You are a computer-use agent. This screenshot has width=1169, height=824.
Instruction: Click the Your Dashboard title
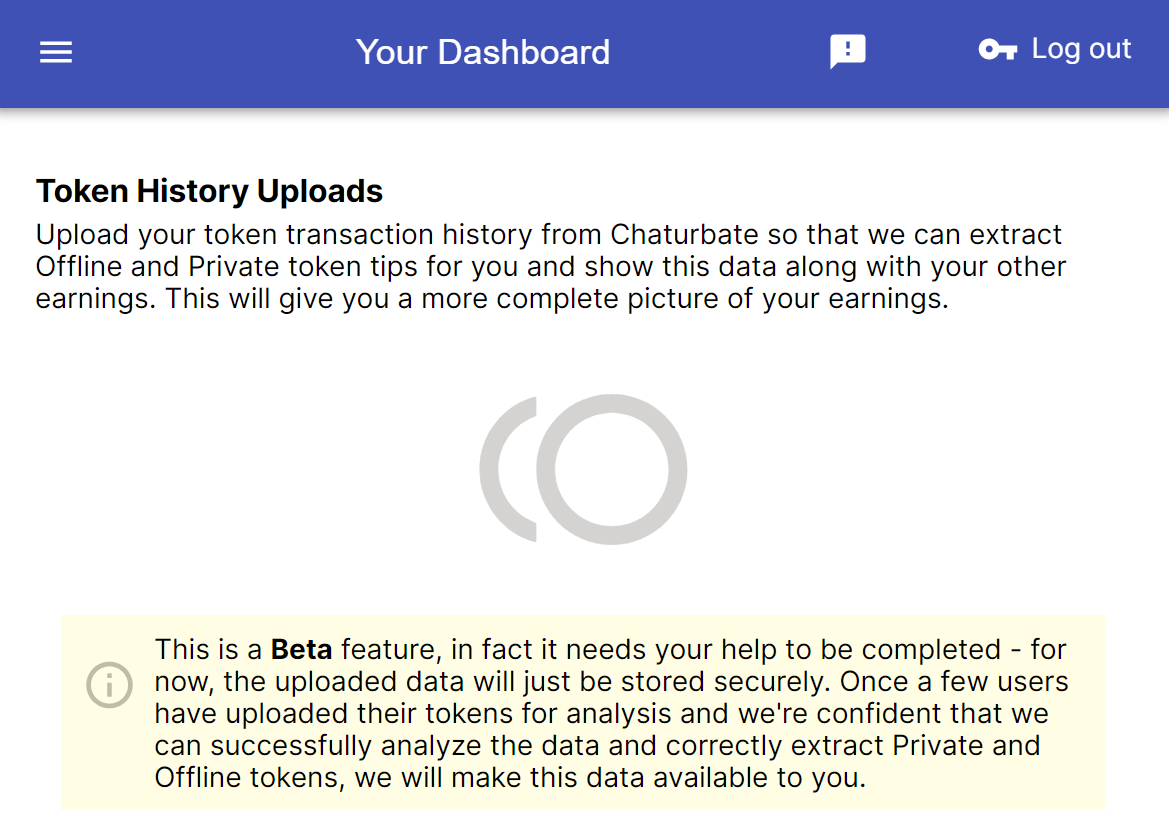(482, 52)
